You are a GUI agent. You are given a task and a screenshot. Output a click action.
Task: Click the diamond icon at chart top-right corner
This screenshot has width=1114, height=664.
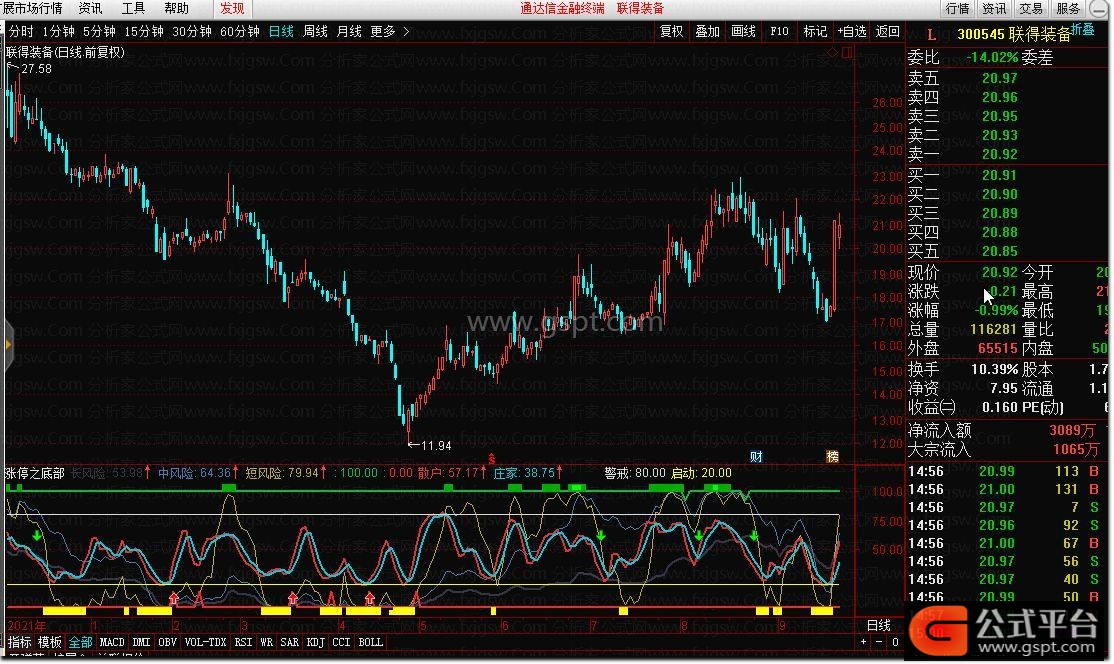[x=833, y=53]
